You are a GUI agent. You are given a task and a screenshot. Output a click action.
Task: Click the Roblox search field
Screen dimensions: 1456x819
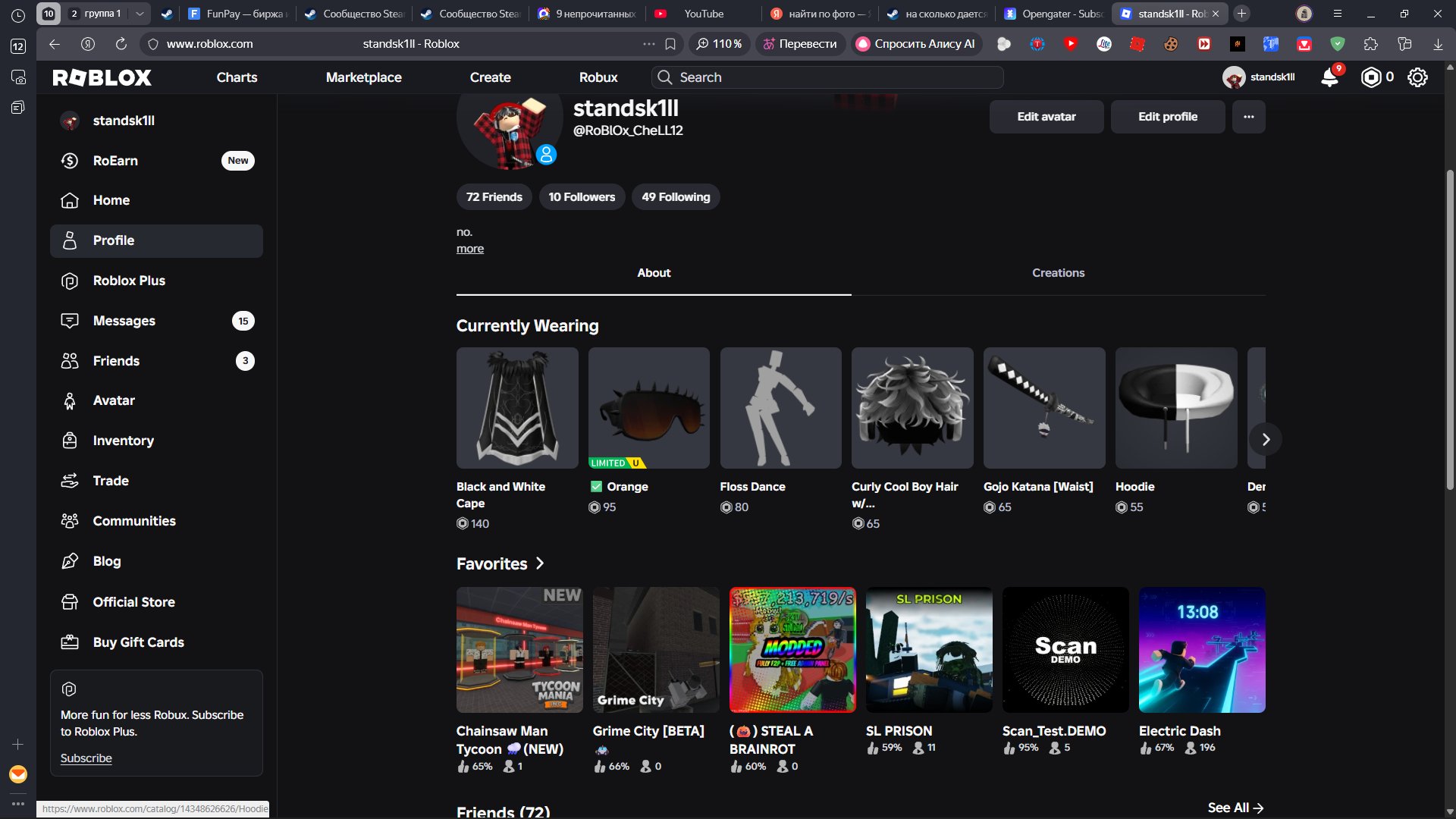tap(827, 77)
